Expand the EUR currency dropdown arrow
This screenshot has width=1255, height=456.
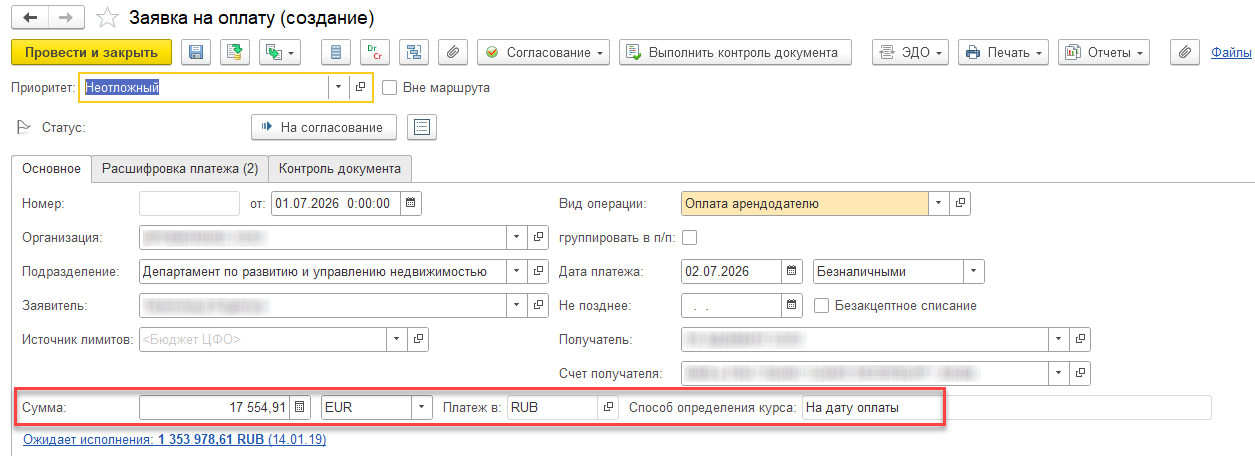click(x=422, y=408)
